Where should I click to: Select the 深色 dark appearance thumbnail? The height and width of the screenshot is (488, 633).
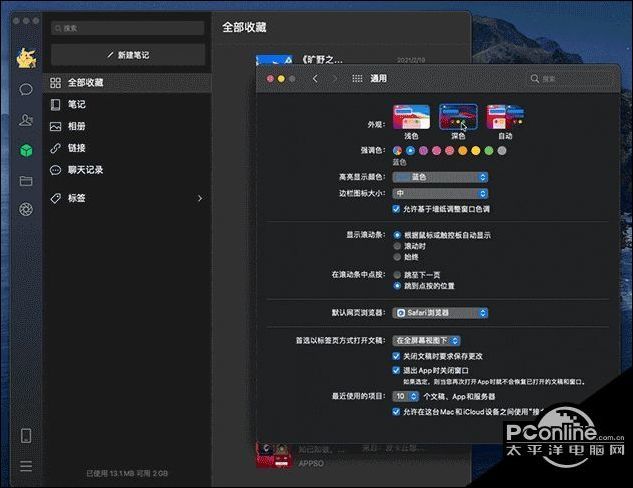click(x=458, y=117)
